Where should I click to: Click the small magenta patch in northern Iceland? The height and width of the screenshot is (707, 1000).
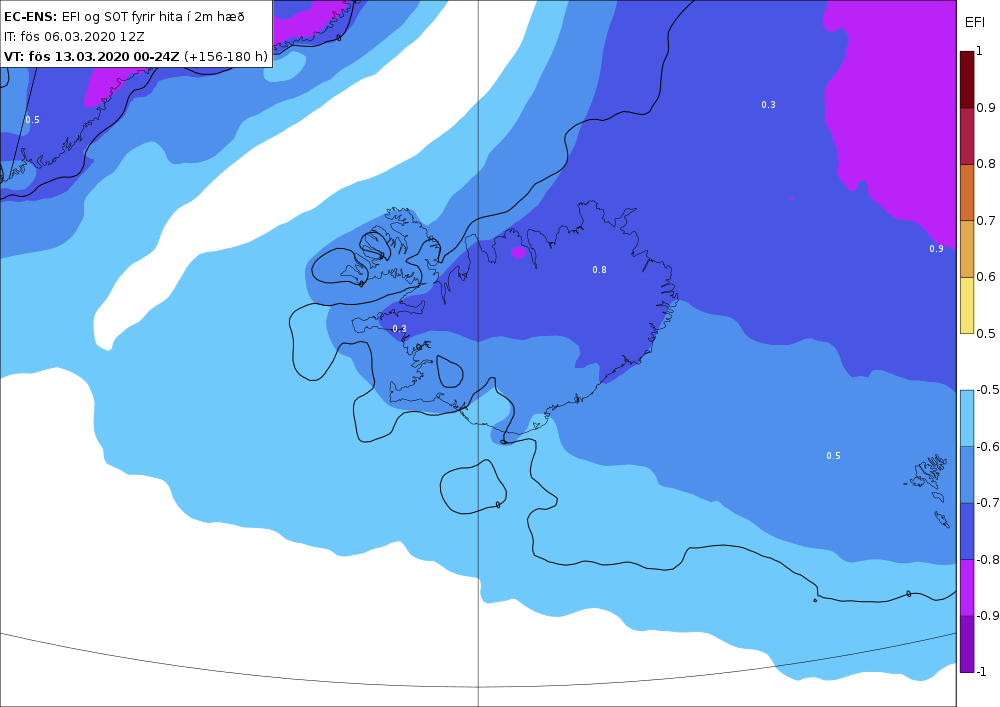pos(518,252)
